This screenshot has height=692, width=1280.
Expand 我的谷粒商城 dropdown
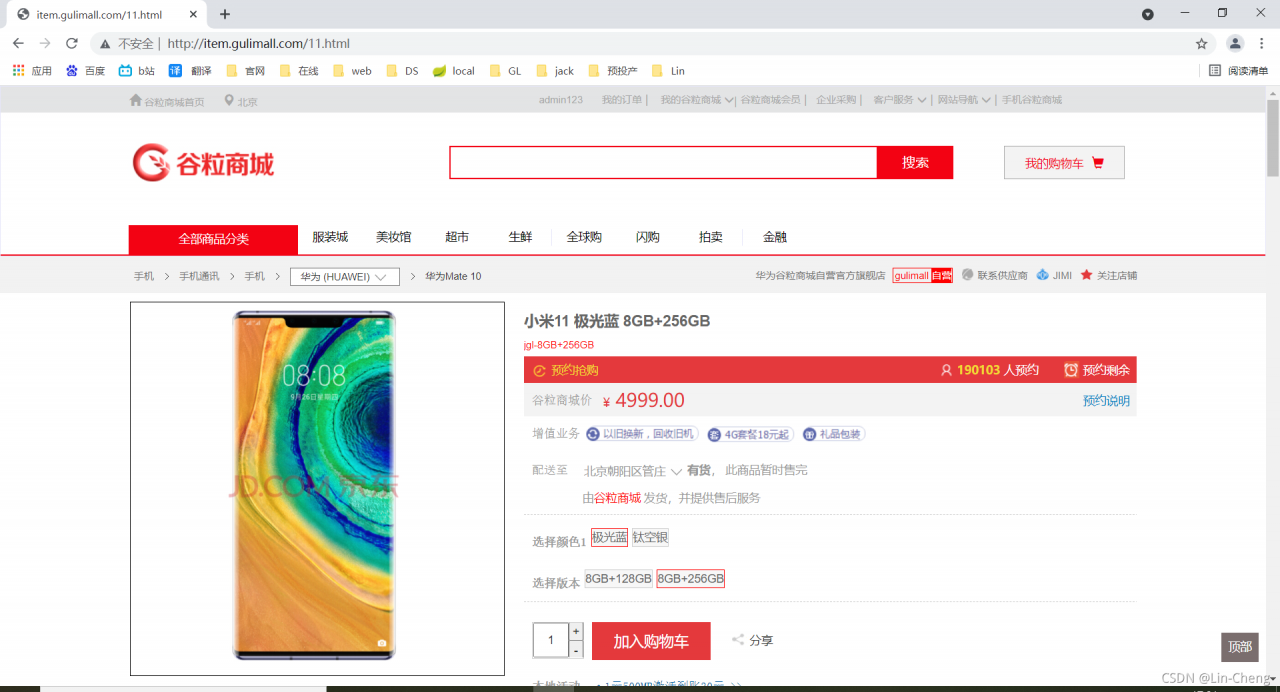697,100
